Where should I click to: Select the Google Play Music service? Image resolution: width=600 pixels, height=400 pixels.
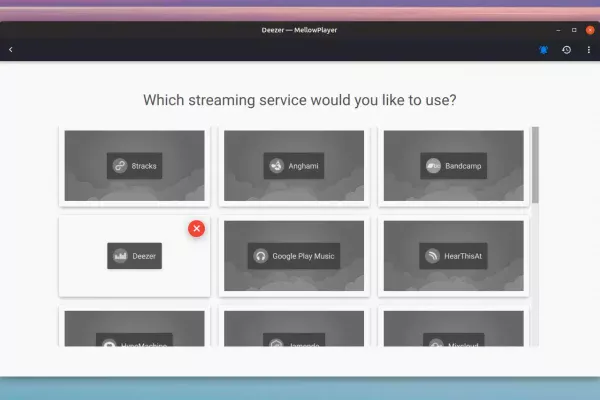point(294,256)
